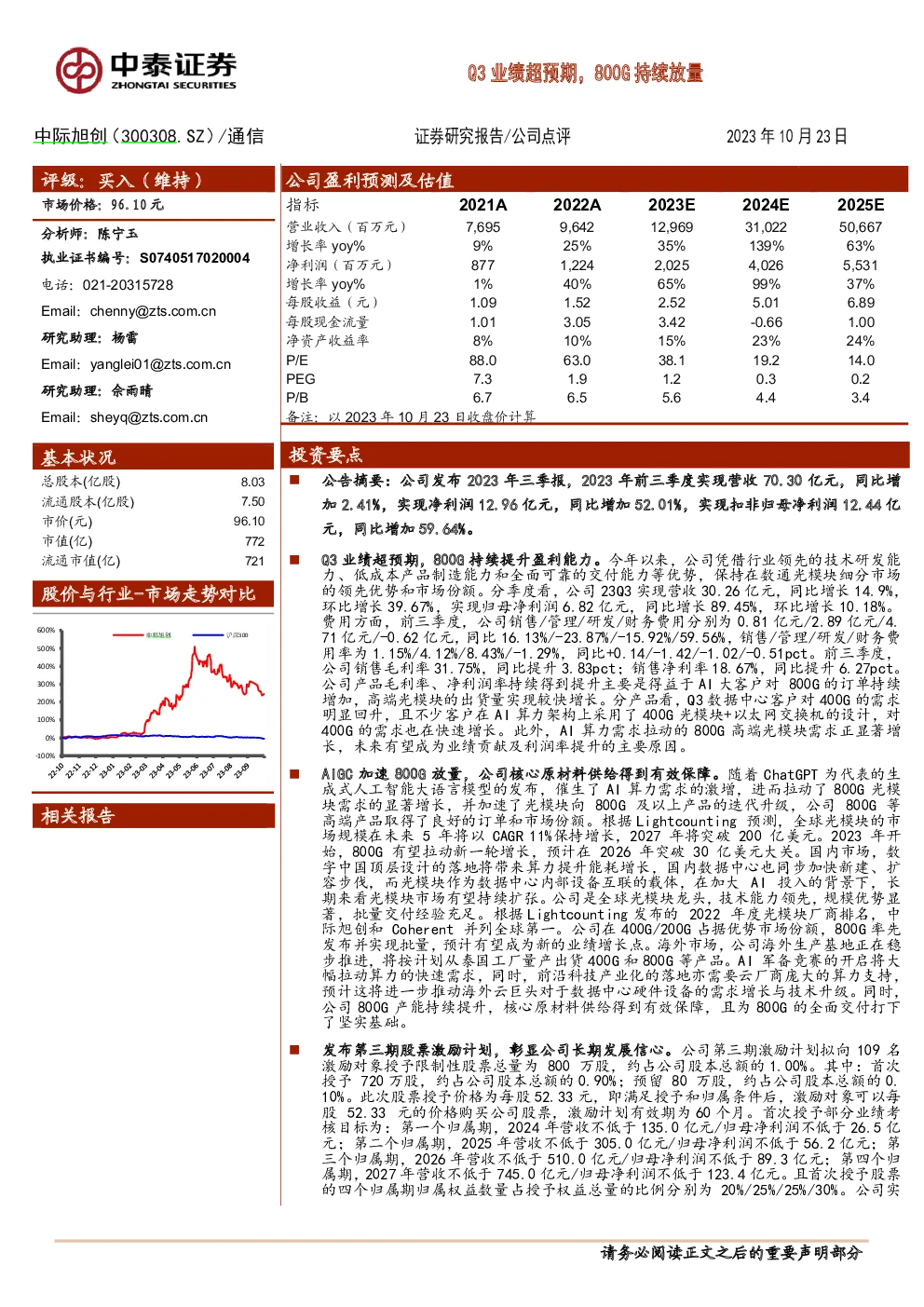924x1307 pixels.
Task: Click the stock price trend chart
Action: tap(153, 702)
